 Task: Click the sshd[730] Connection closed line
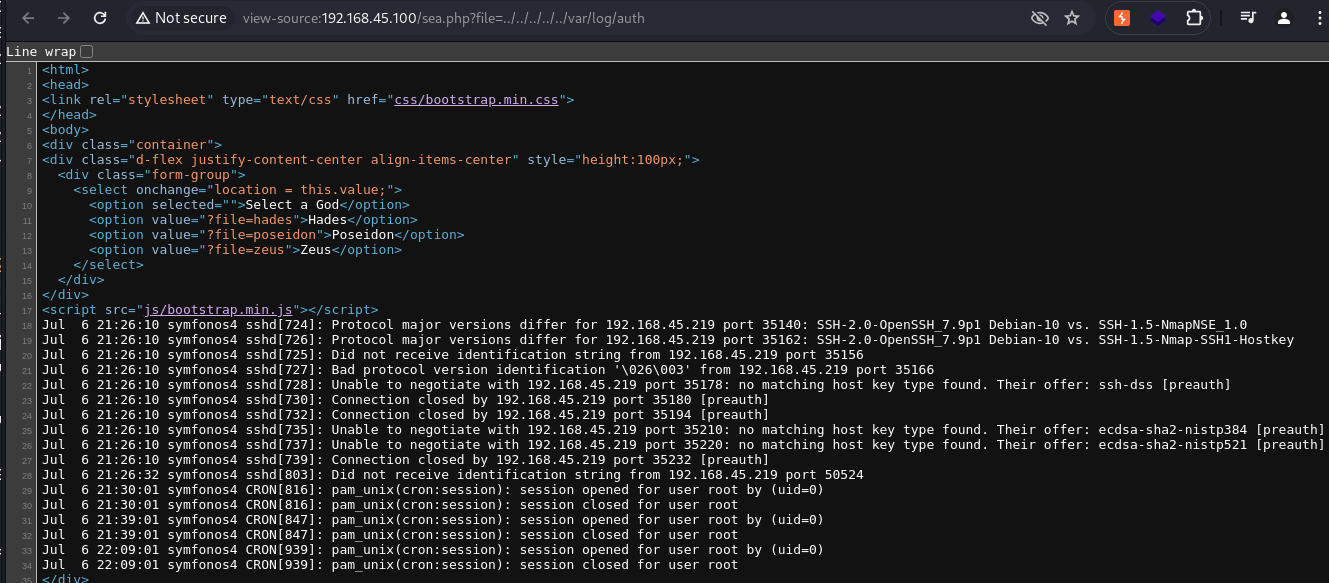(405, 400)
